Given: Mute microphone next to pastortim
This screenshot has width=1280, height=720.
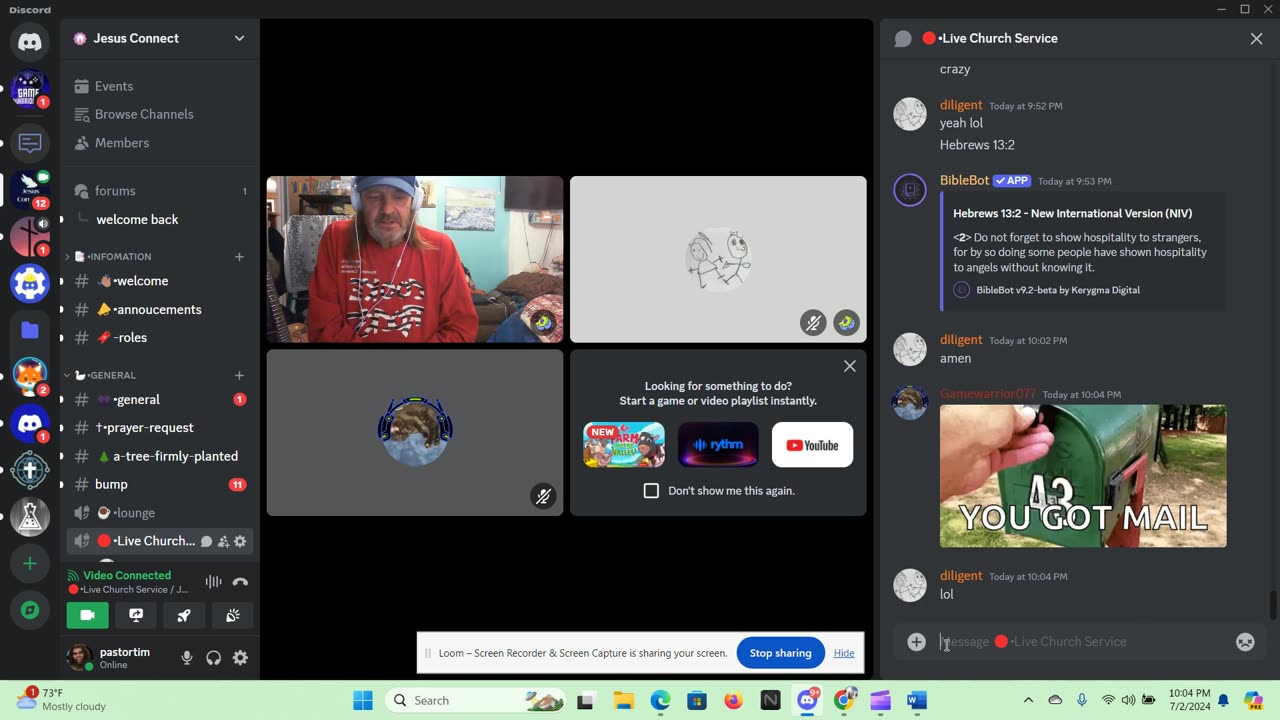Looking at the screenshot, I should [x=187, y=658].
